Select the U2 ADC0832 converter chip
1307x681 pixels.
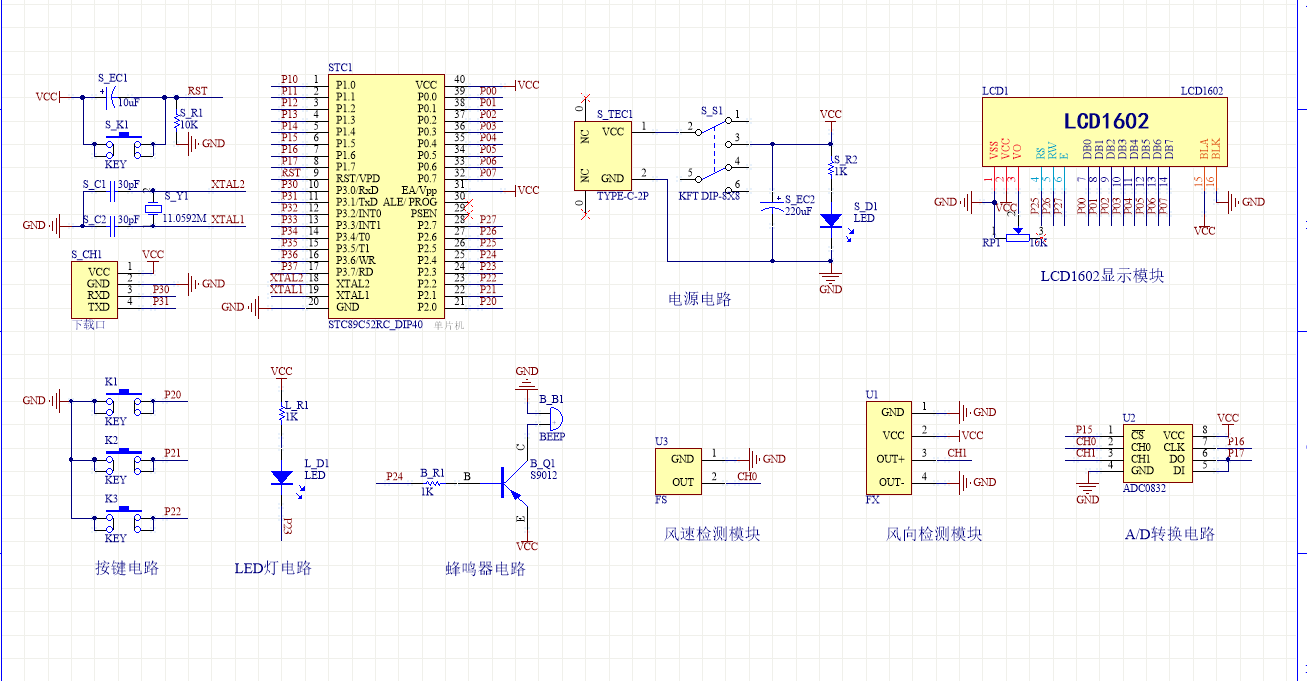pyautogui.click(x=1156, y=452)
